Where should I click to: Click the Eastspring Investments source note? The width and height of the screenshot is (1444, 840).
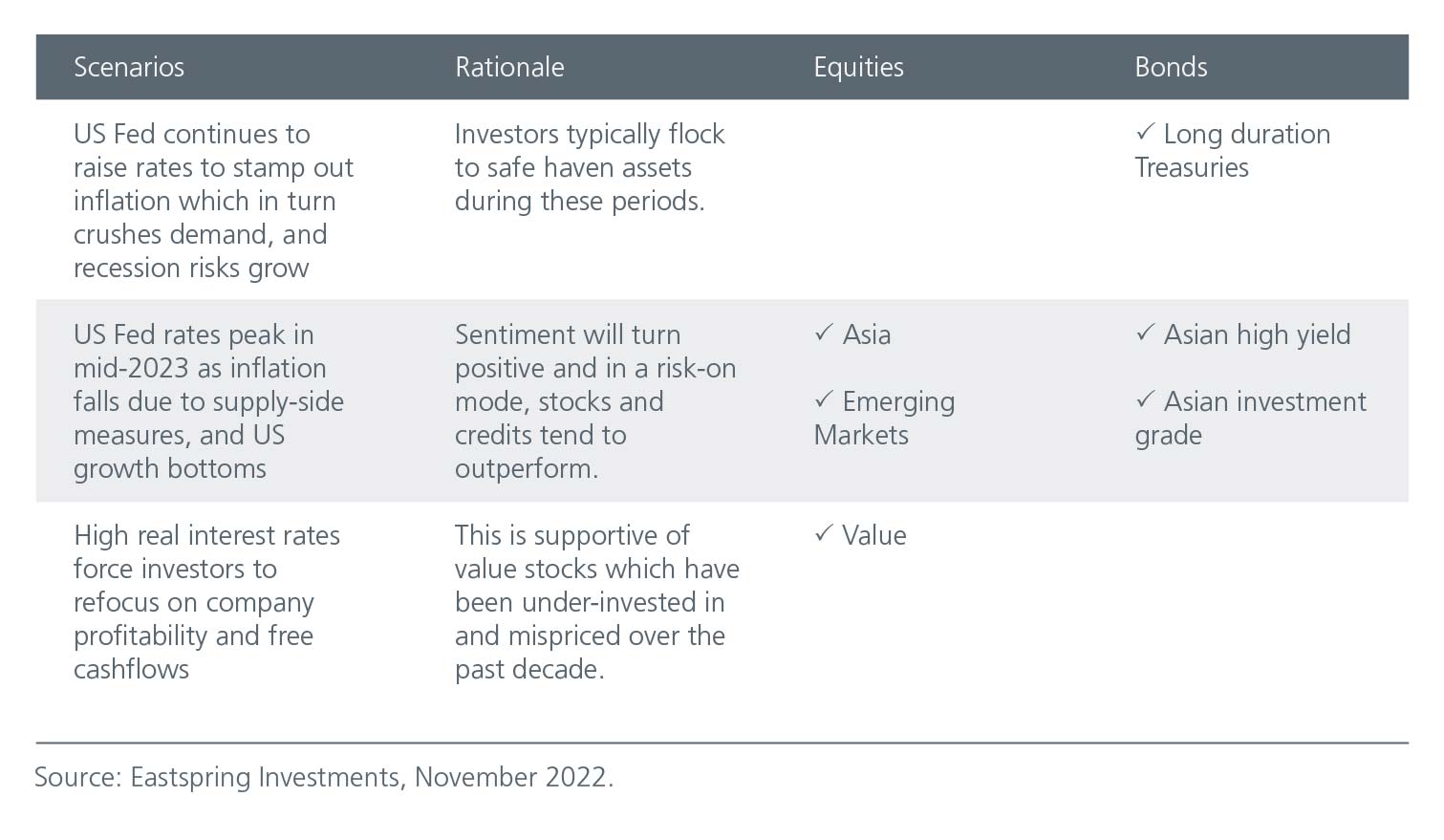tap(324, 777)
